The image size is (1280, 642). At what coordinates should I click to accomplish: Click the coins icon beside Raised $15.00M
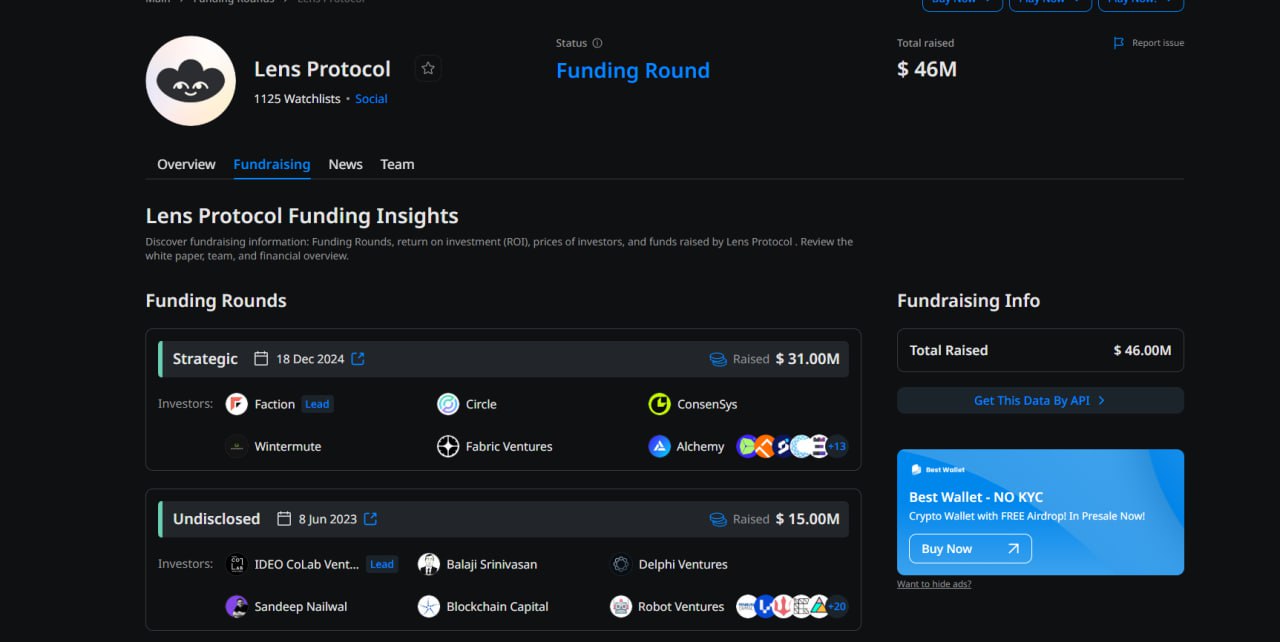click(x=718, y=519)
